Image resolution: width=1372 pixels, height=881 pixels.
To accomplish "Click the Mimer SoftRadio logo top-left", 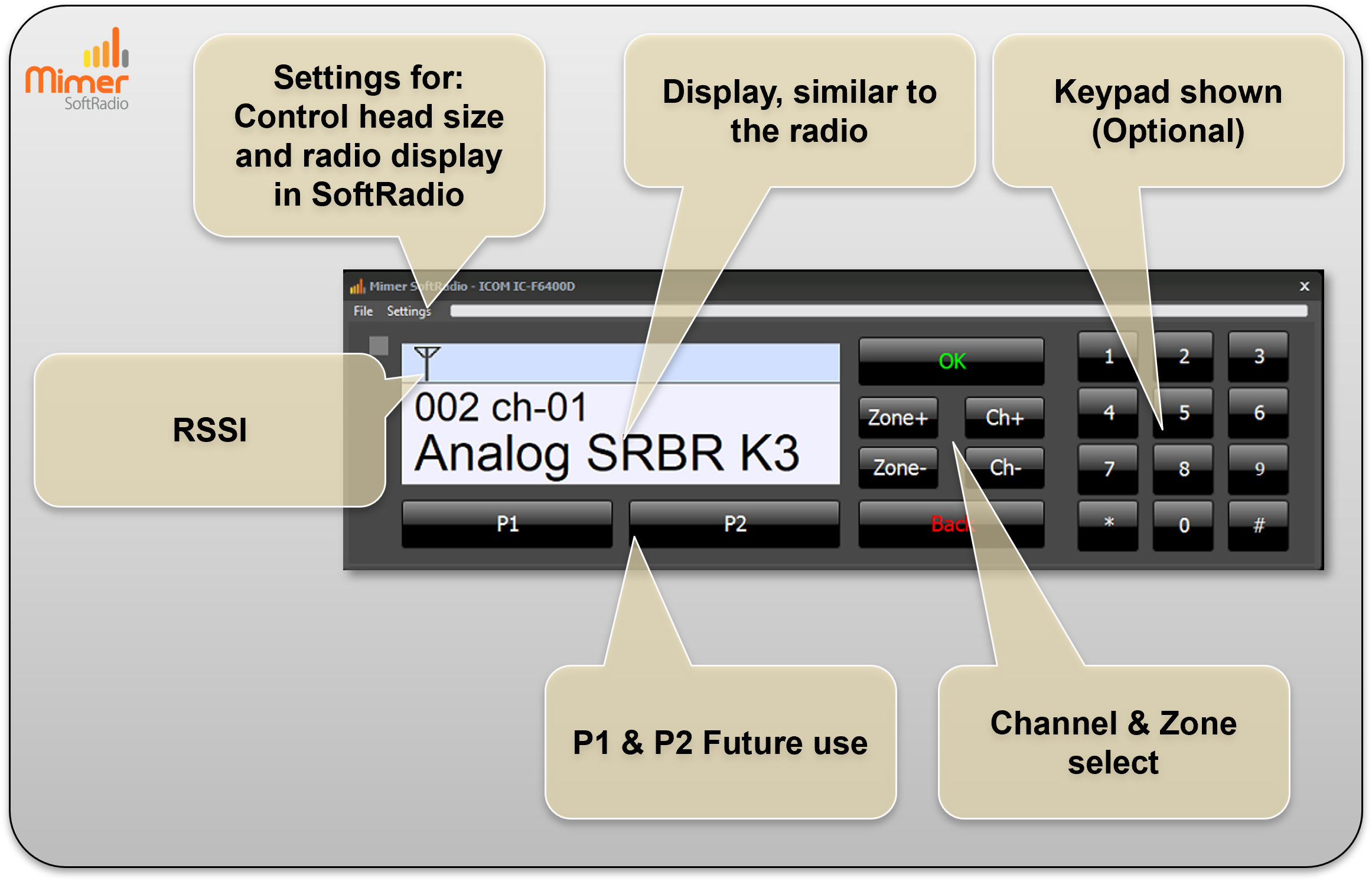I will [77, 69].
